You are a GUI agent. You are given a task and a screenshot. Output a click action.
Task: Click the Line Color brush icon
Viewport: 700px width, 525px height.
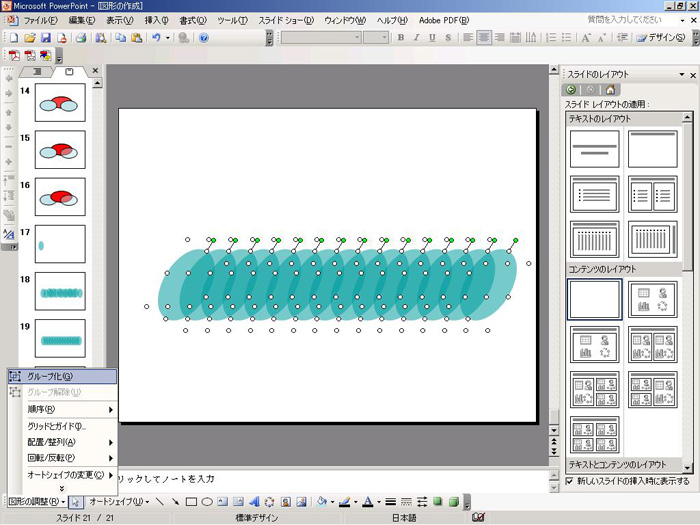(344, 502)
